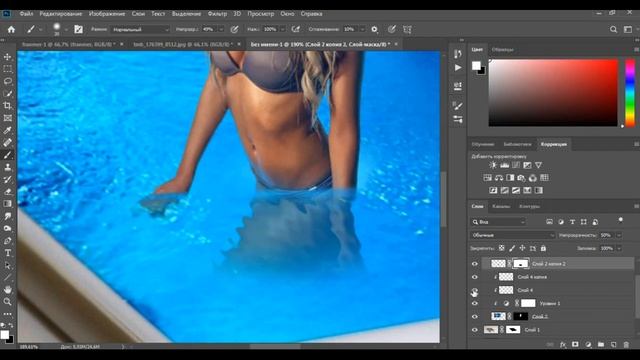Select the Rectangular Marquee tool
The height and width of the screenshot is (360, 640).
(7, 69)
